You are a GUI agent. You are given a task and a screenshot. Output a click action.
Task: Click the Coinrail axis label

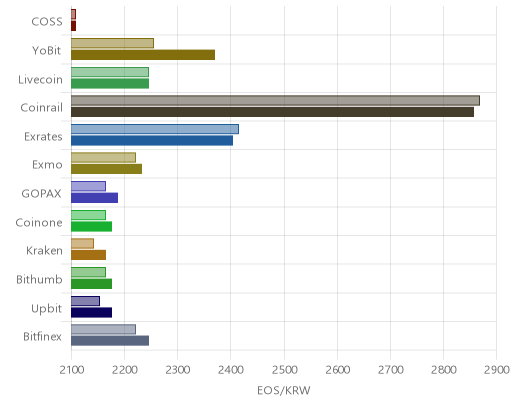(x=41, y=107)
